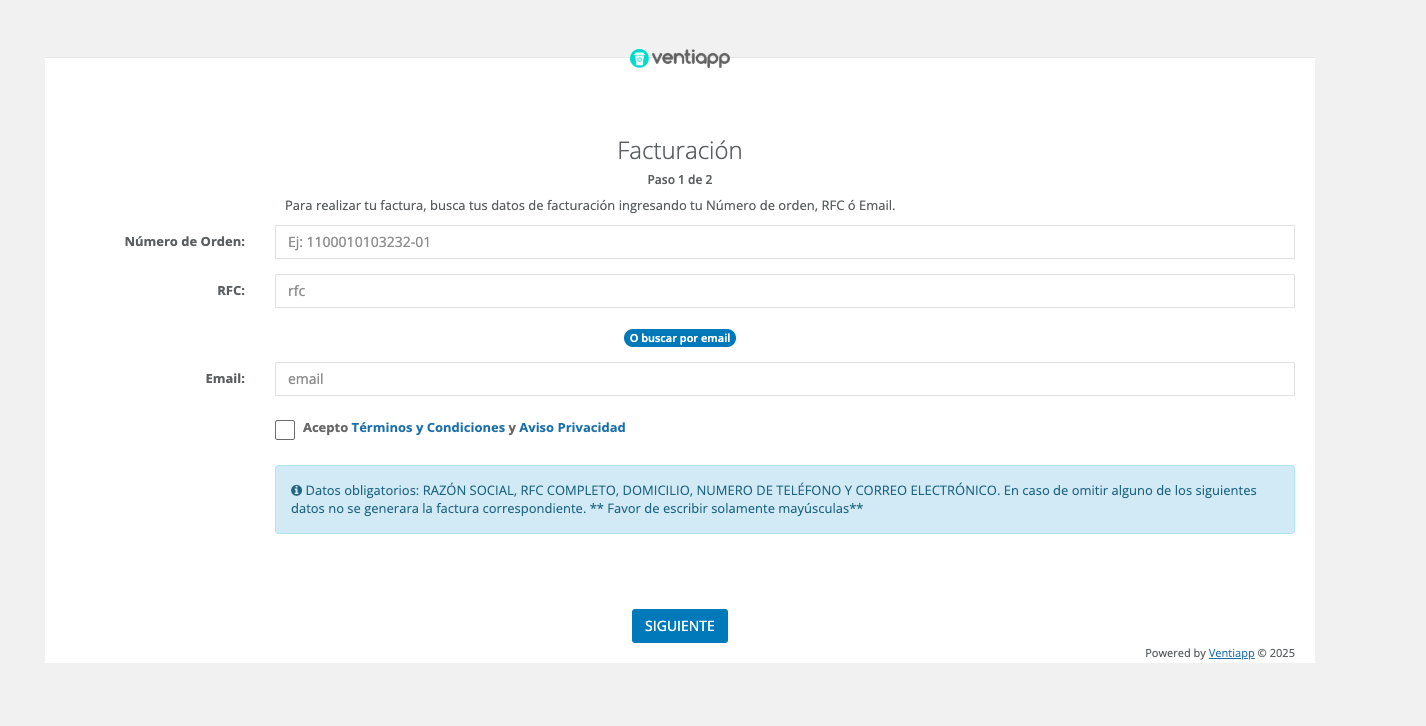
Task: Open the Términos y Condiciones link
Action: [x=428, y=427]
